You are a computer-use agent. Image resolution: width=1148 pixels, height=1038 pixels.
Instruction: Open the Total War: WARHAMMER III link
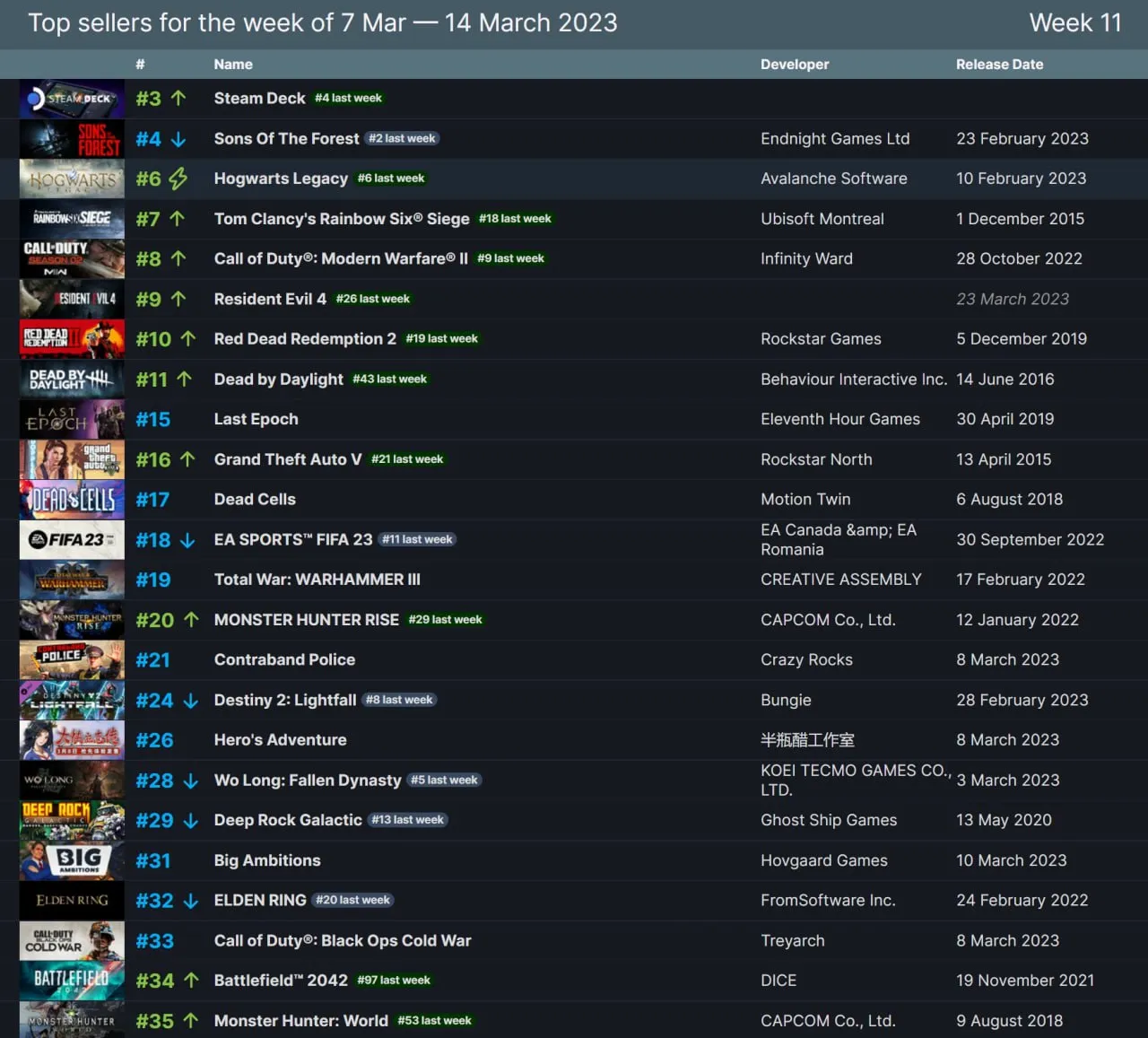[x=317, y=580]
